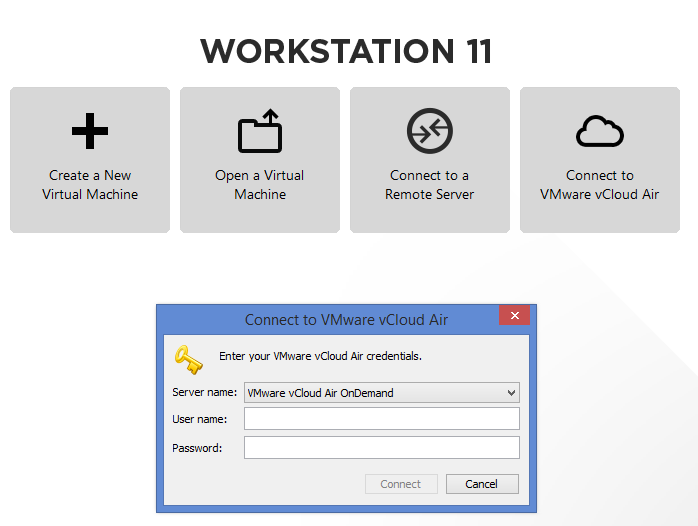Screen dimensions: 698x526
Task: Click the 'Password:' label
Action: click(x=197, y=448)
